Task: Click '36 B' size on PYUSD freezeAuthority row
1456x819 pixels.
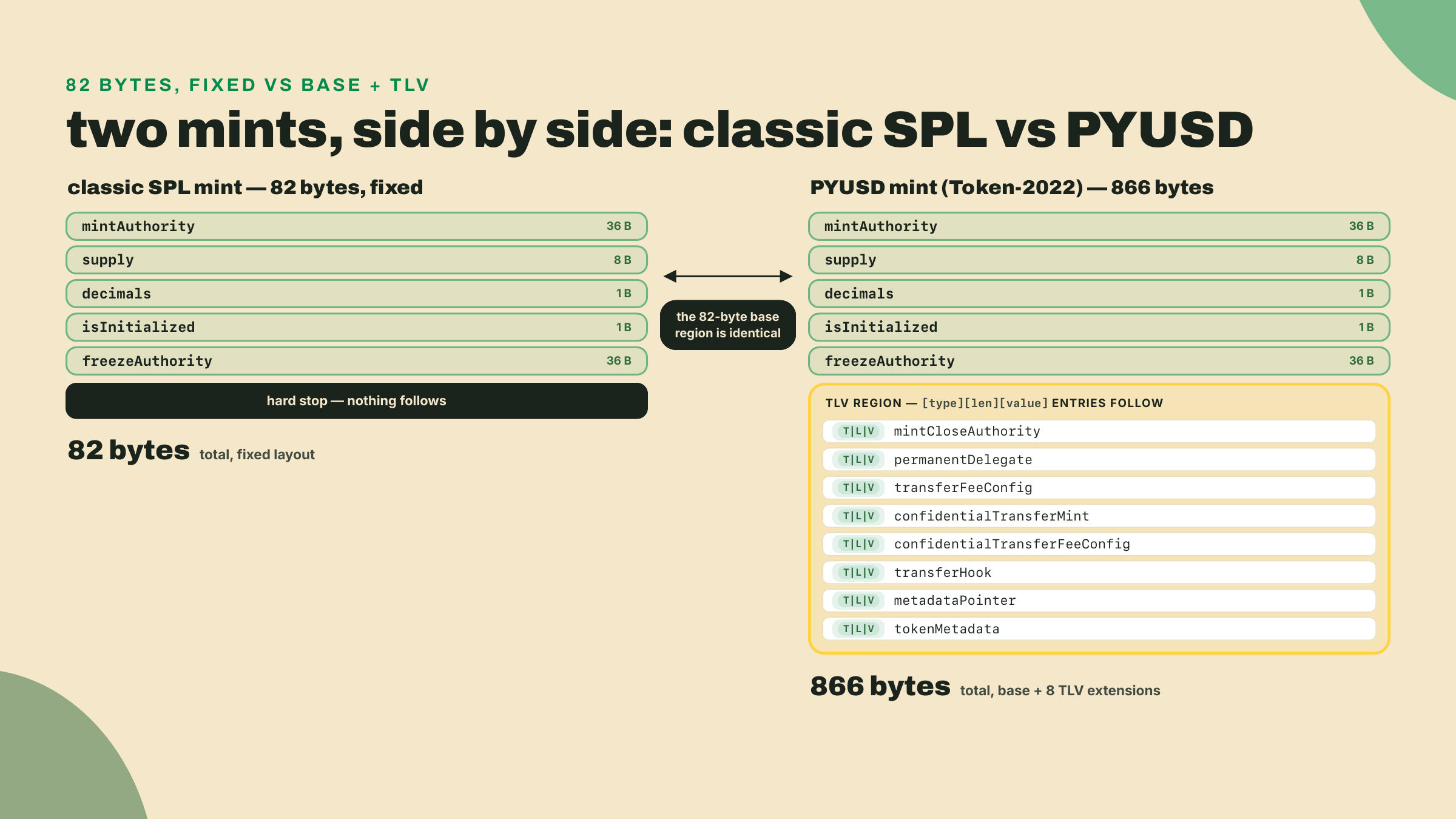Action: pyautogui.click(x=1361, y=361)
